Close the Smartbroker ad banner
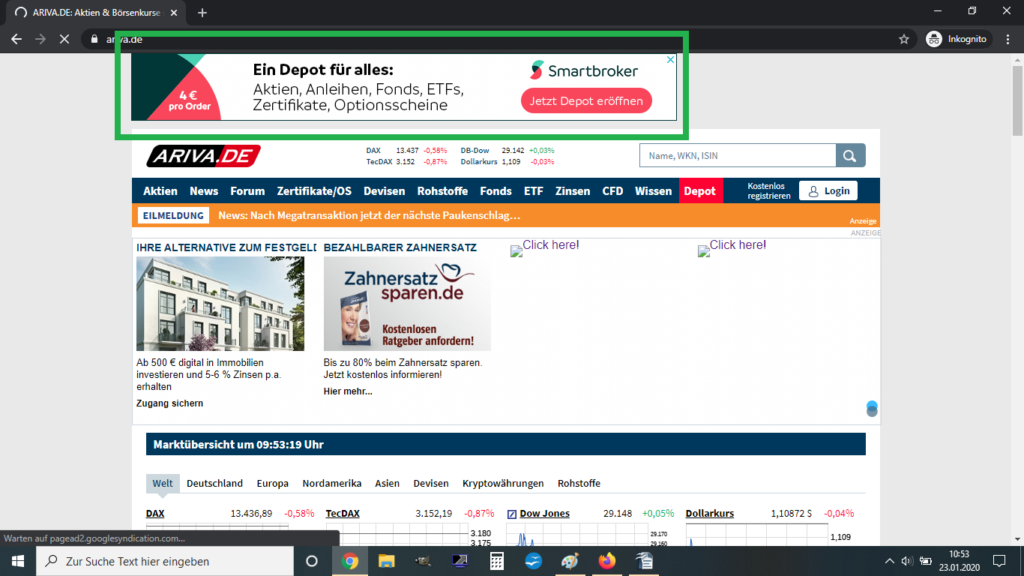The width and height of the screenshot is (1024, 576). 670,59
